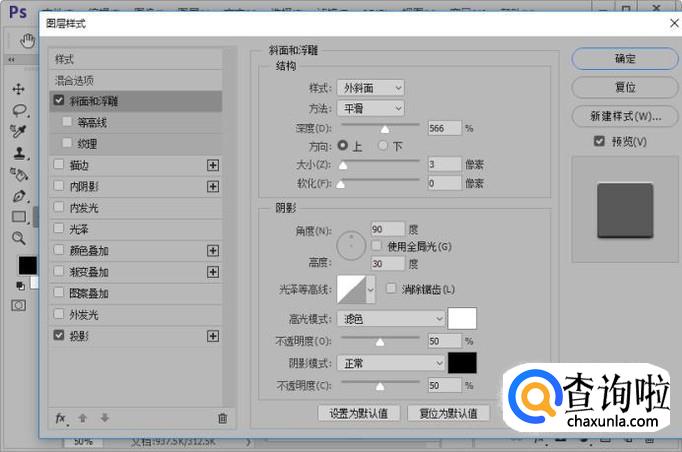Click the white highlight color swatch
Viewport: 682px width, 452px height.
pos(462,319)
